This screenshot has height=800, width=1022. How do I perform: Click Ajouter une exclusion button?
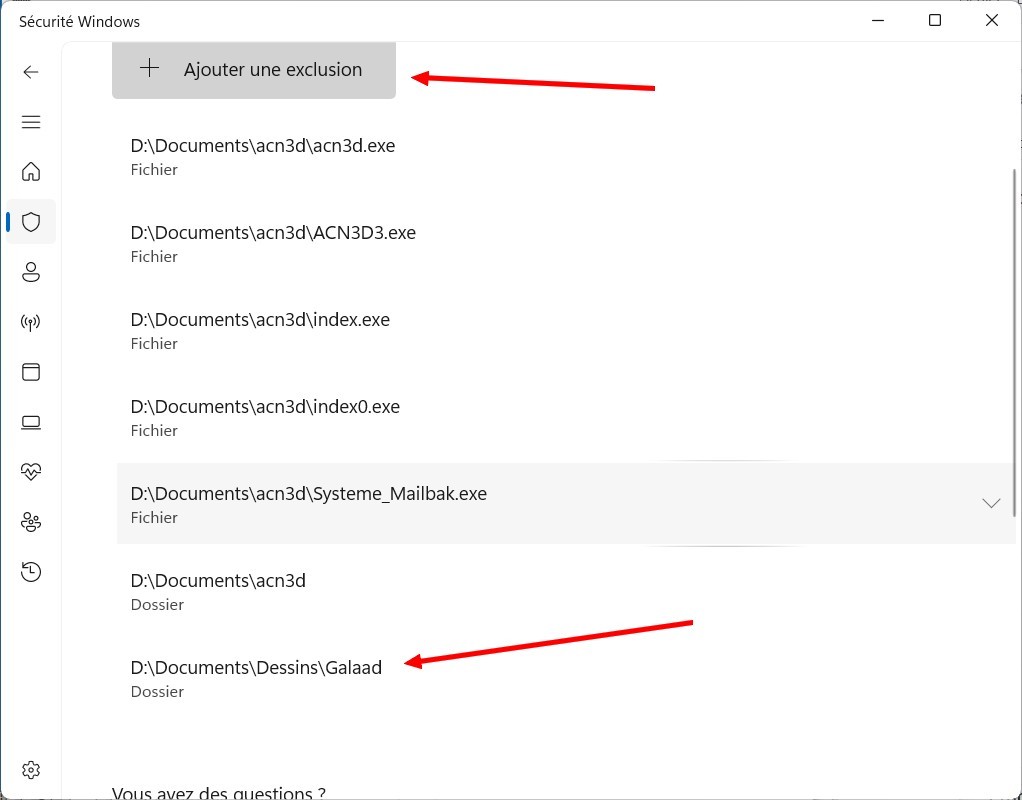point(254,70)
